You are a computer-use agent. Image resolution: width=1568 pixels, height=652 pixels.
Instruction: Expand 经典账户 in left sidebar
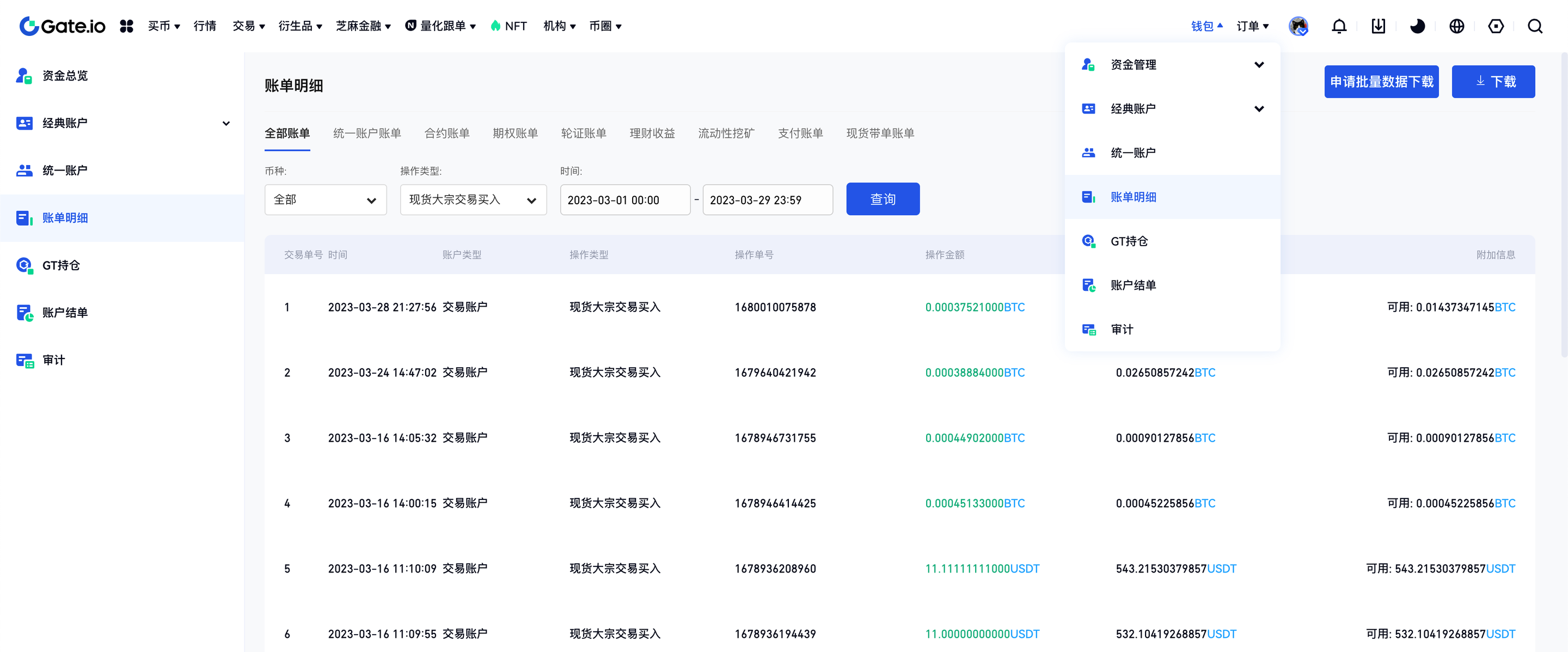point(226,123)
